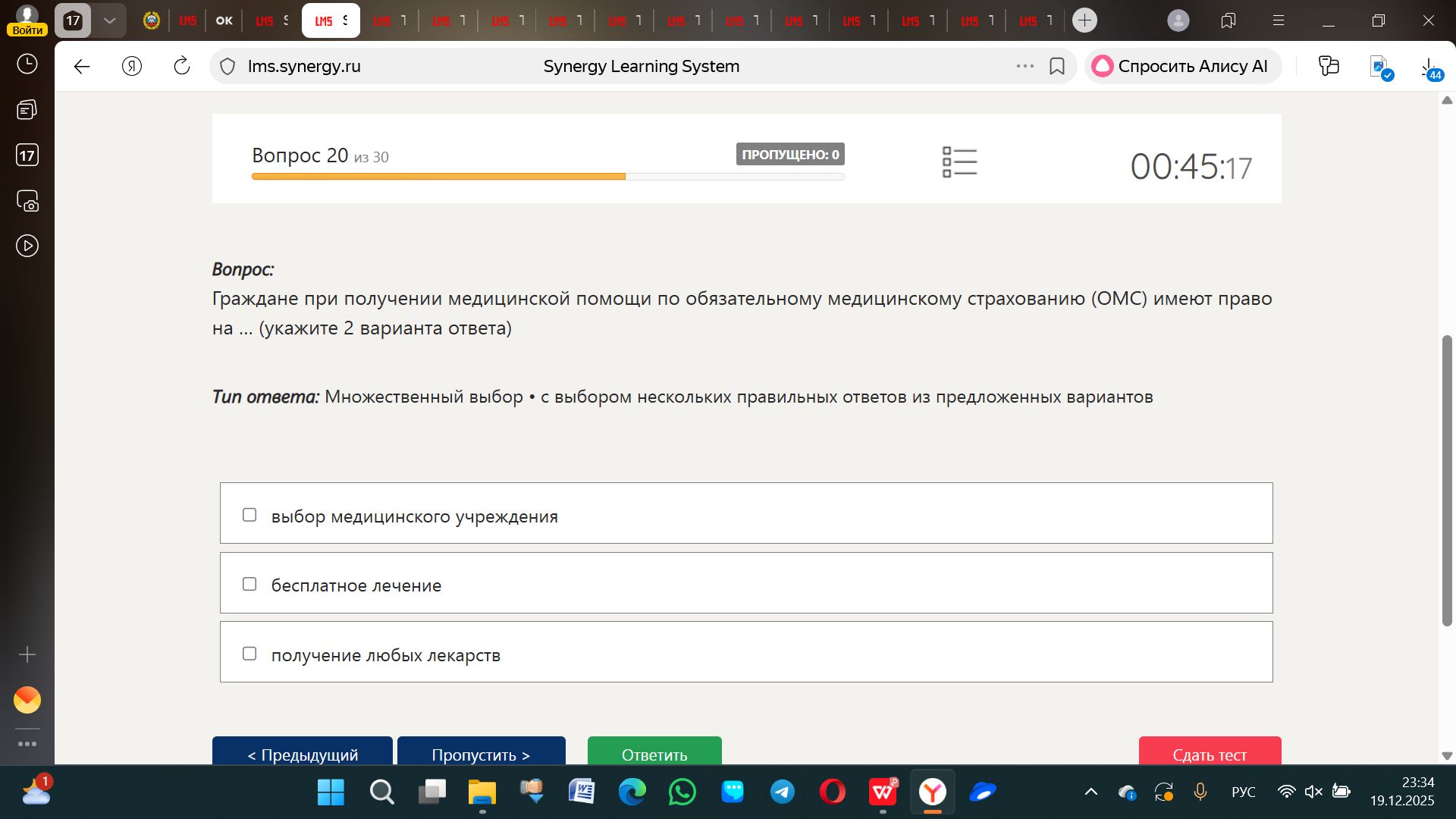Bookmark this page from the address bar
1456x819 pixels.
tap(1057, 67)
